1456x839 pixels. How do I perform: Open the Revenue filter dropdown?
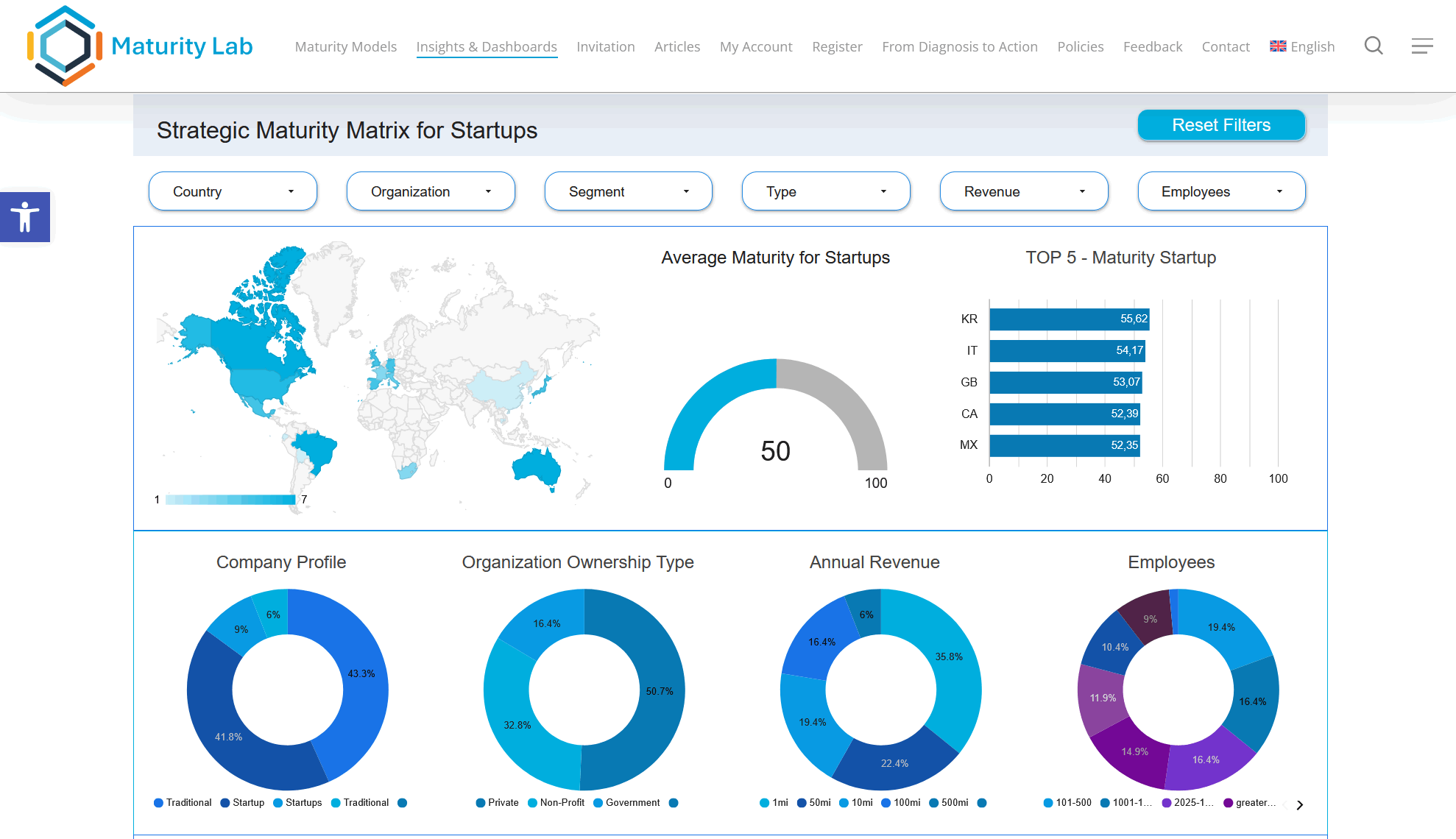click(1023, 191)
